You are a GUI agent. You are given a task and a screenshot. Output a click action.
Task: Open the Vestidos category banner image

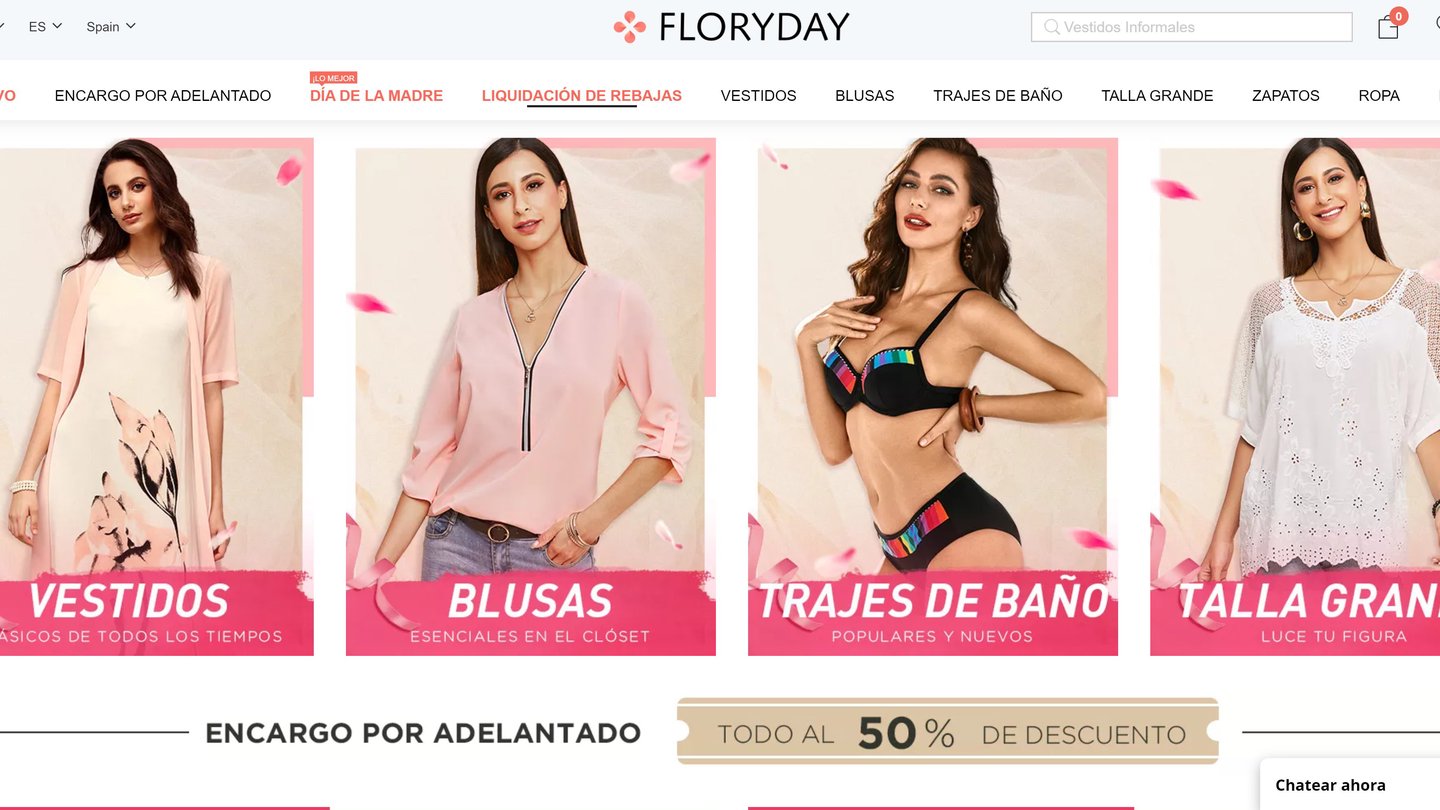(155, 397)
